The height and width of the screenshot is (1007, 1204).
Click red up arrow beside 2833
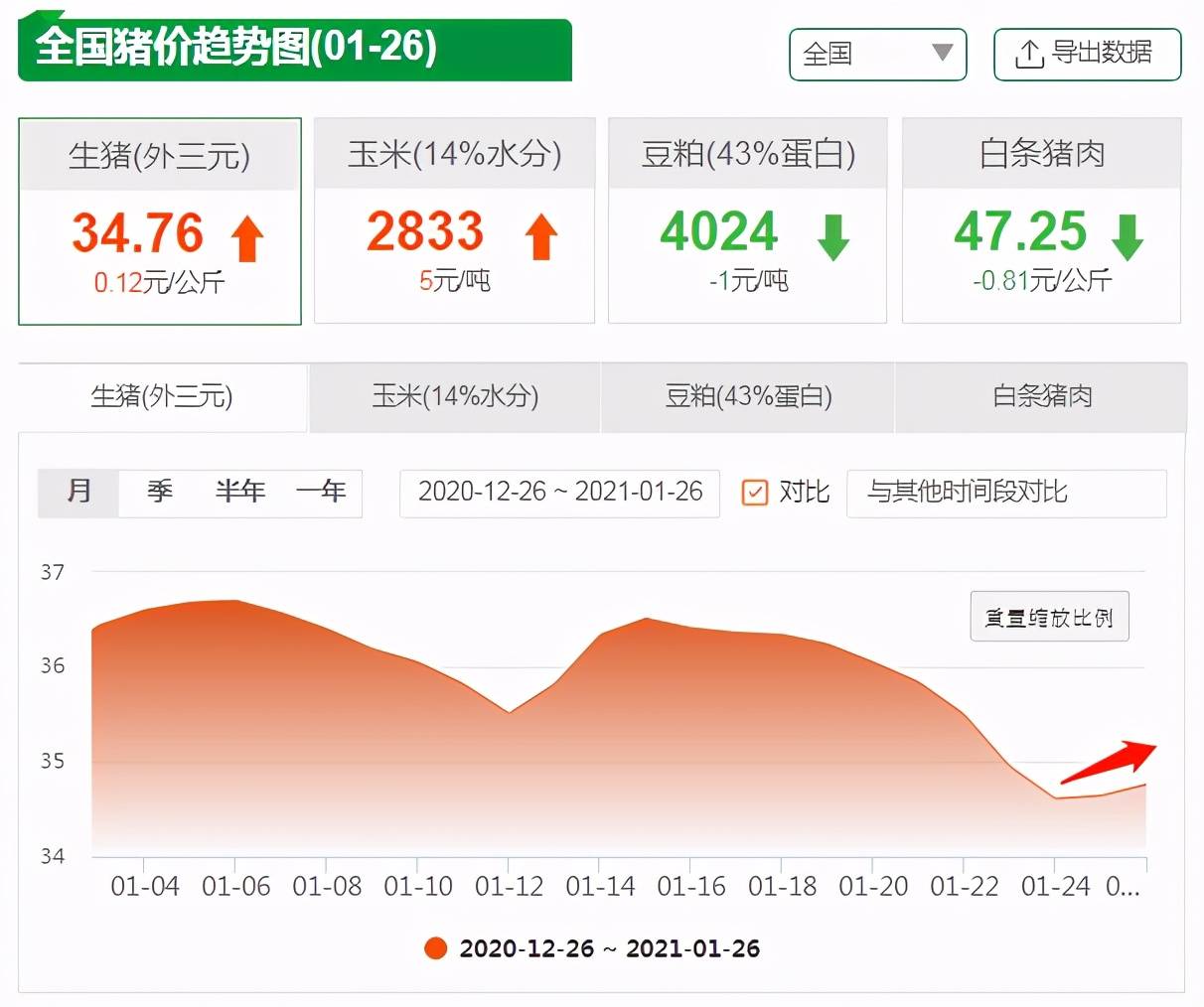pyautogui.click(x=541, y=237)
